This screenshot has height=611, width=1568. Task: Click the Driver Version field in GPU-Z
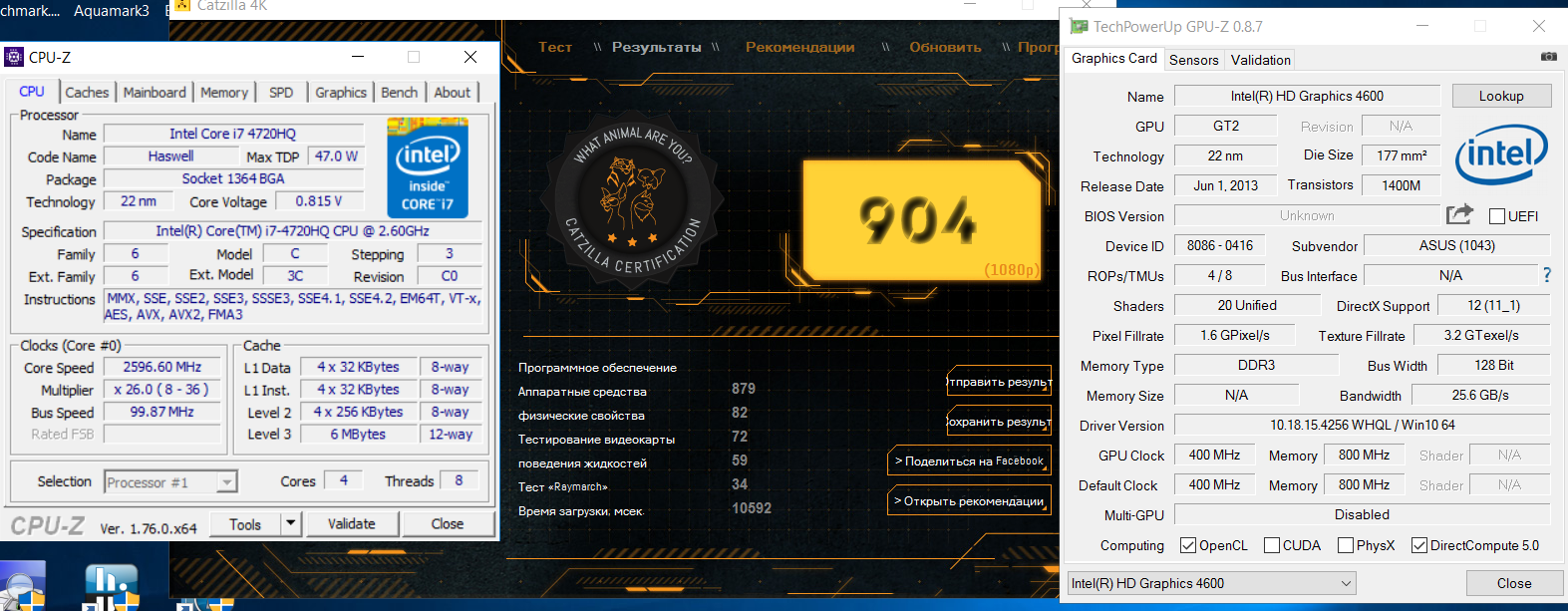(1362, 425)
